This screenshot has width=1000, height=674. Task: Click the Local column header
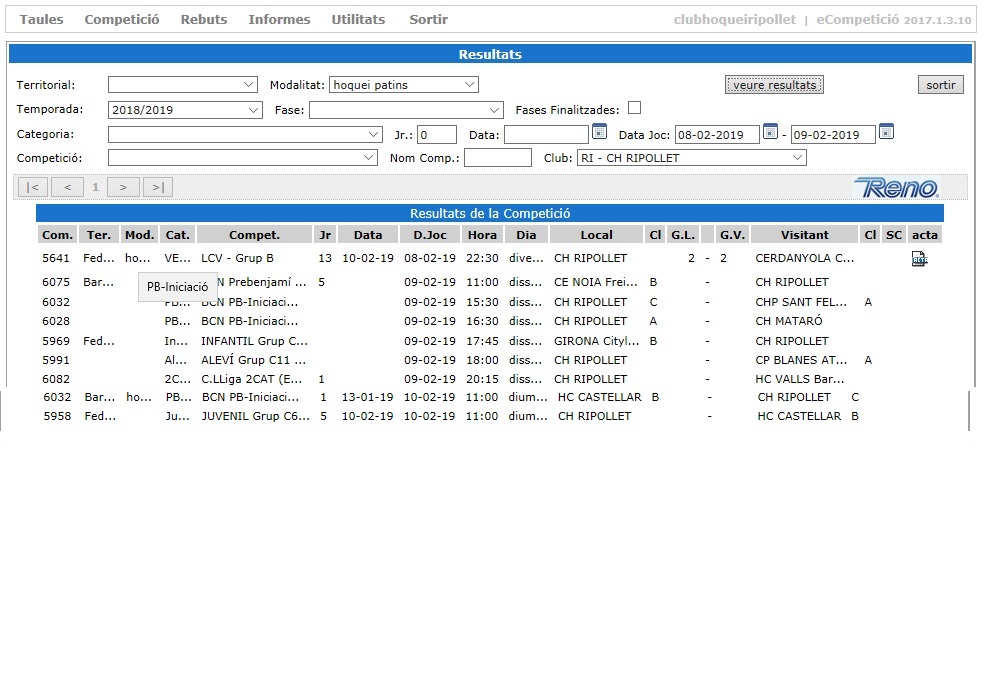pos(596,235)
